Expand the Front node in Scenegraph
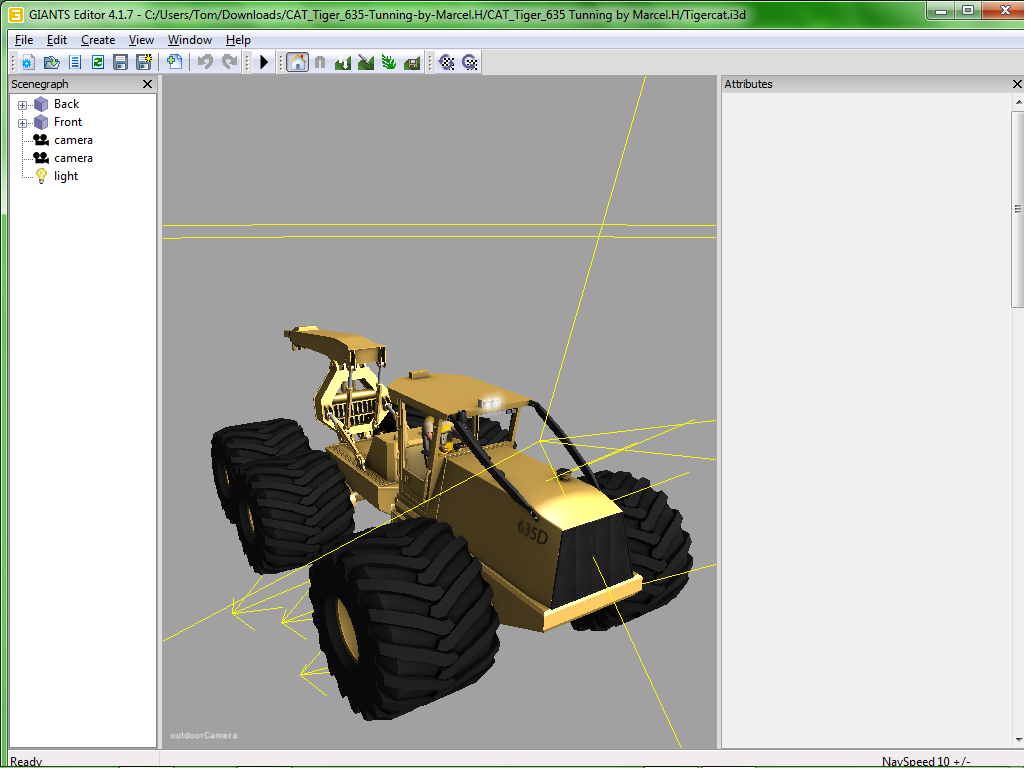 tap(22, 123)
